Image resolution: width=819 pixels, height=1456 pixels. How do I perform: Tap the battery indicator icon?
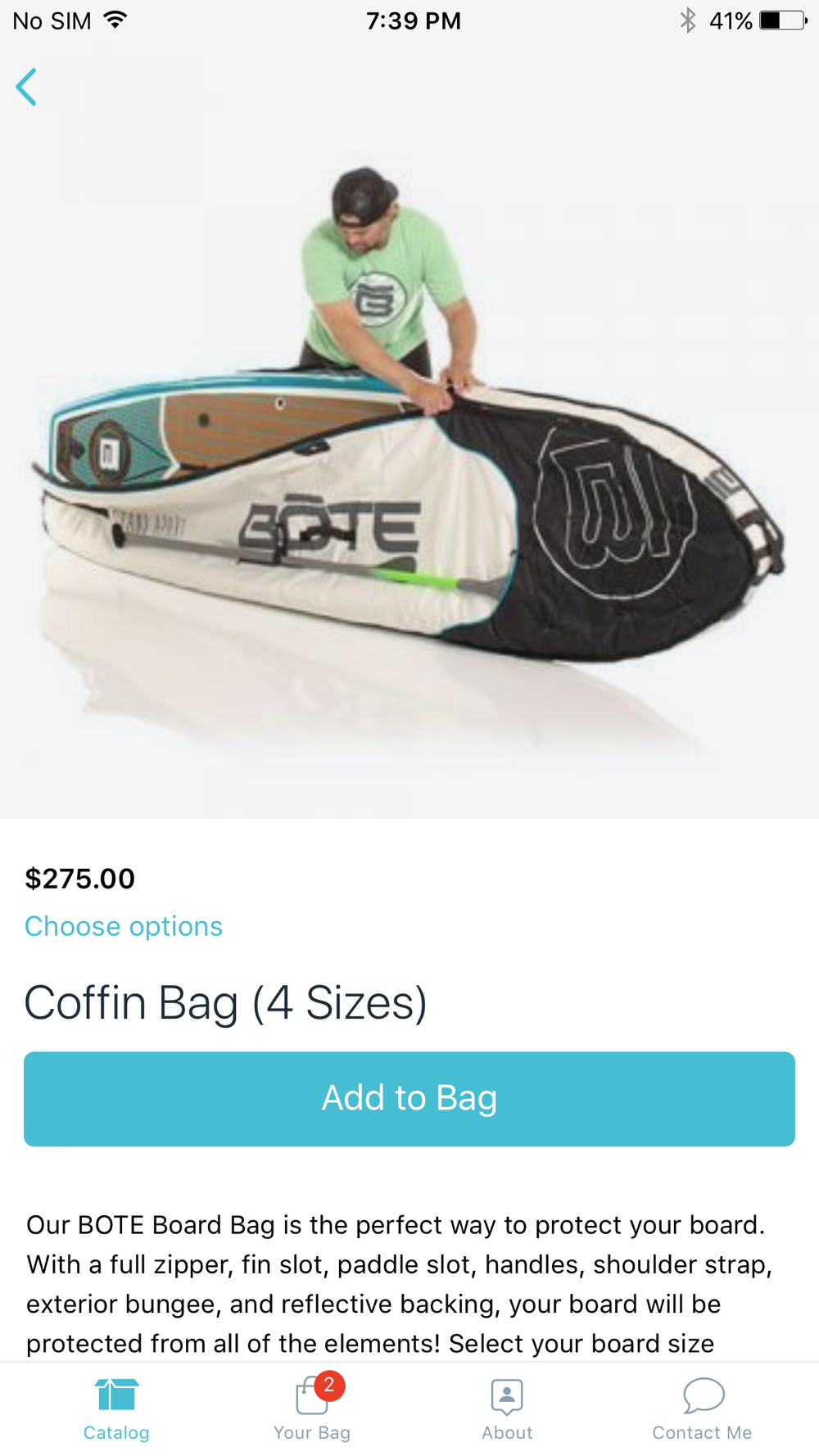(x=783, y=20)
